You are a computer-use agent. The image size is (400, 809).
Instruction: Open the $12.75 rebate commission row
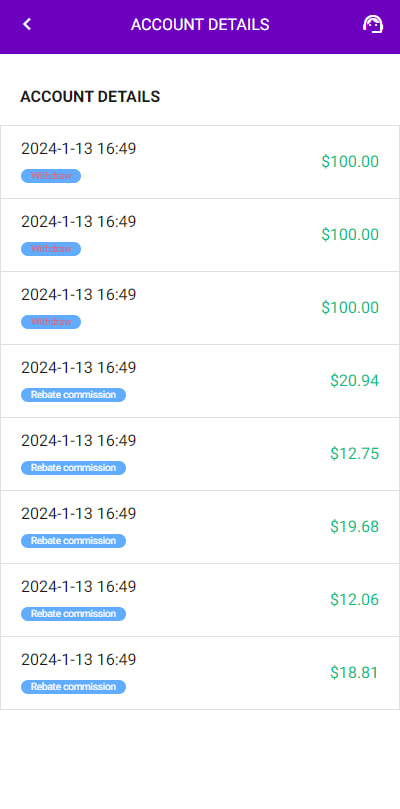[x=200, y=454]
